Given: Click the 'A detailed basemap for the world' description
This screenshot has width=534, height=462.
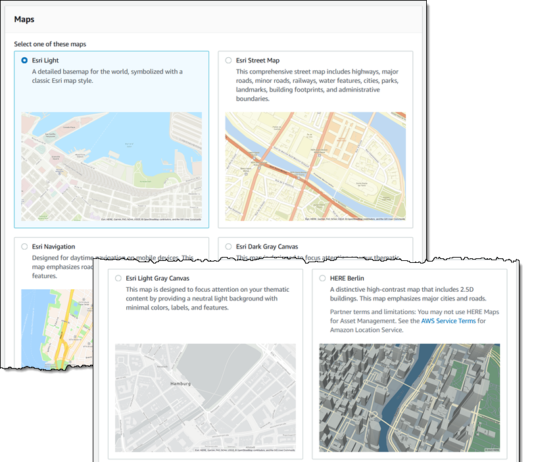Looking at the screenshot, I should pyautogui.click(x=107, y=76).
